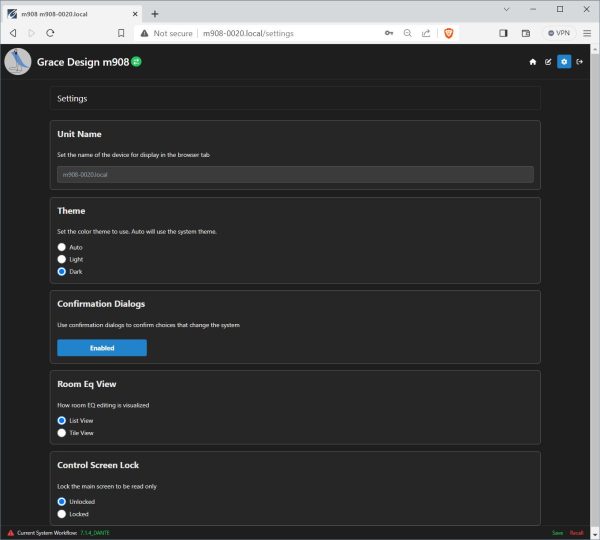Toggle the browser sidebar panel icon
Viewport: 600px width, 540px height.
point(503,33)
